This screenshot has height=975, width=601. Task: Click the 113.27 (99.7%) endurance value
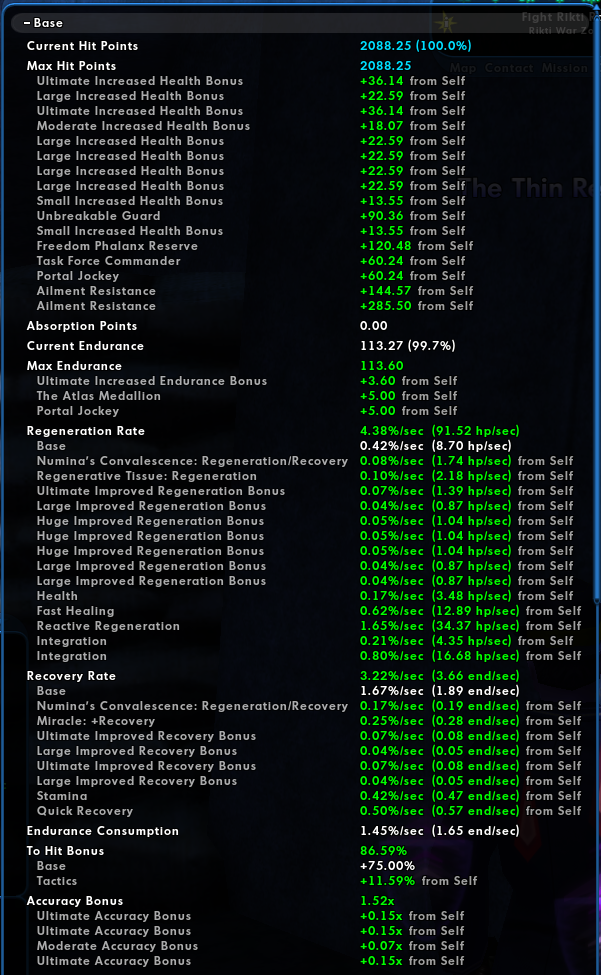coord(408,346)
